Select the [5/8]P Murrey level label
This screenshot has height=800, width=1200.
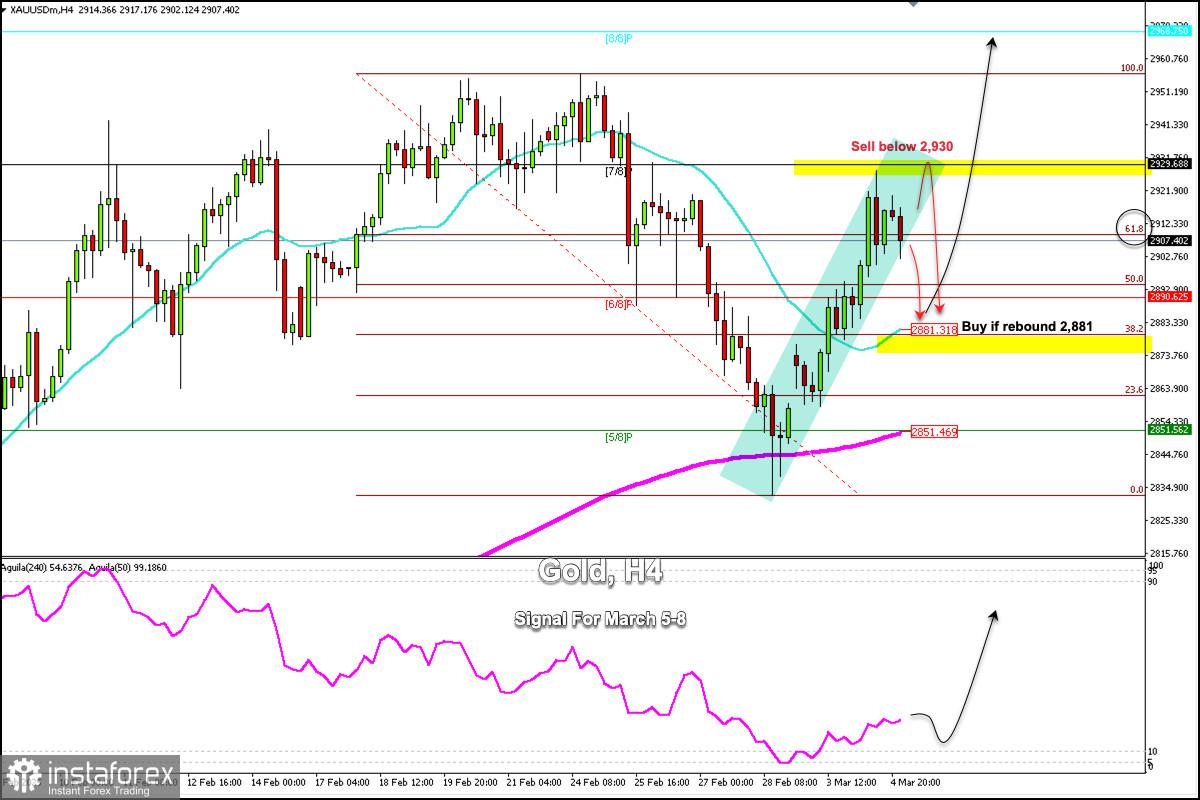click(x=620, y=437)
